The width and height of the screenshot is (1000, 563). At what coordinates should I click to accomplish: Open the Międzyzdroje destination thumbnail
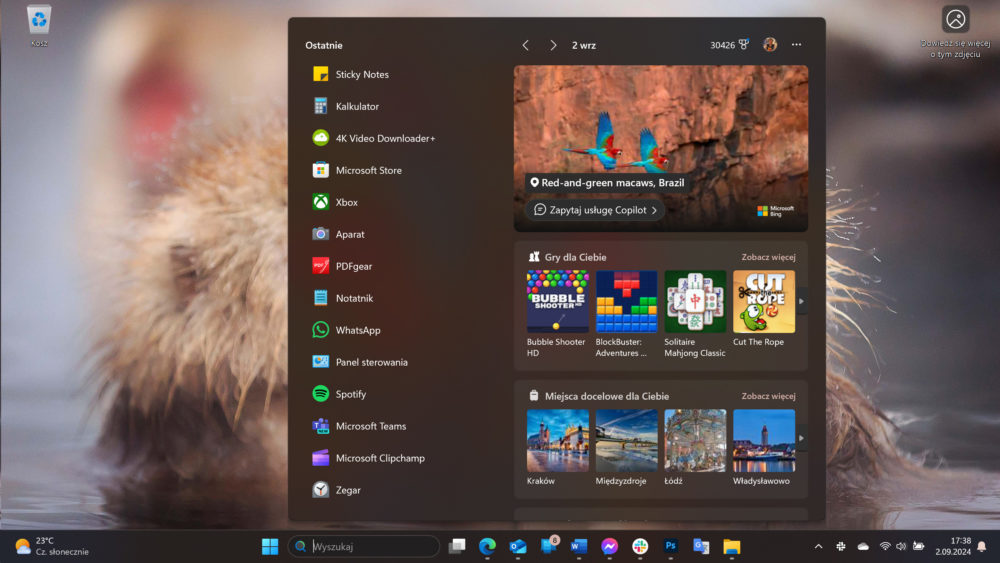coord(626,441)
